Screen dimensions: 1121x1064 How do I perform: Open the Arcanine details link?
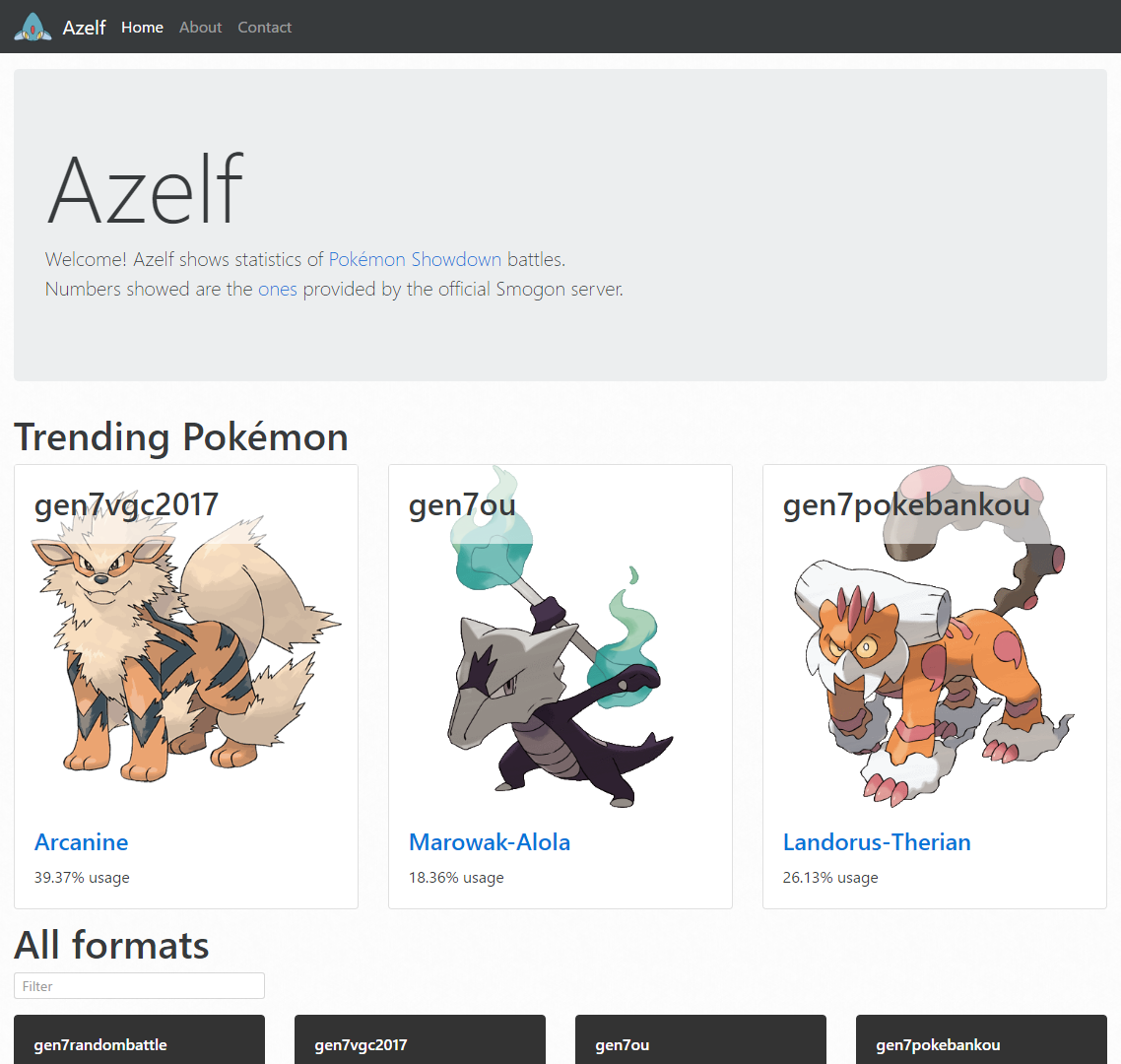tap(82, 841)
